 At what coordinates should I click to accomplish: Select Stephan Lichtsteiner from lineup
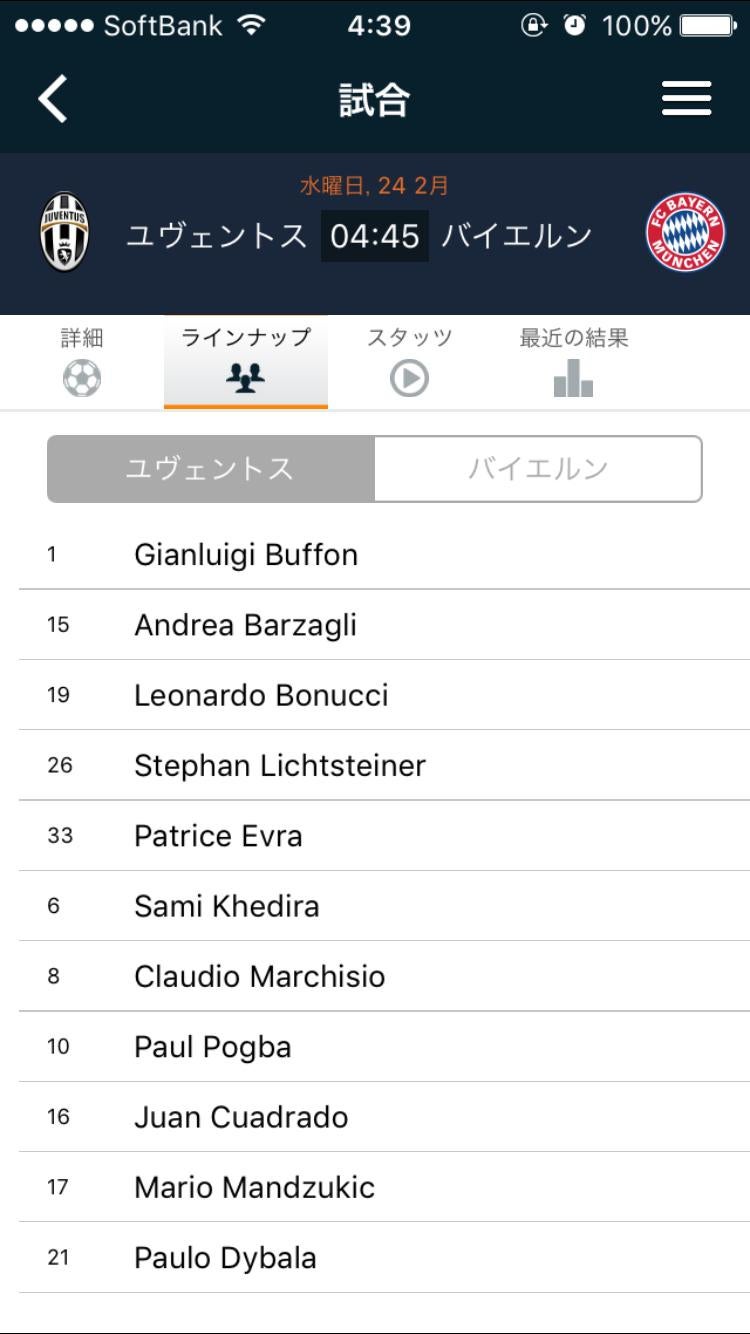(280, 766)
